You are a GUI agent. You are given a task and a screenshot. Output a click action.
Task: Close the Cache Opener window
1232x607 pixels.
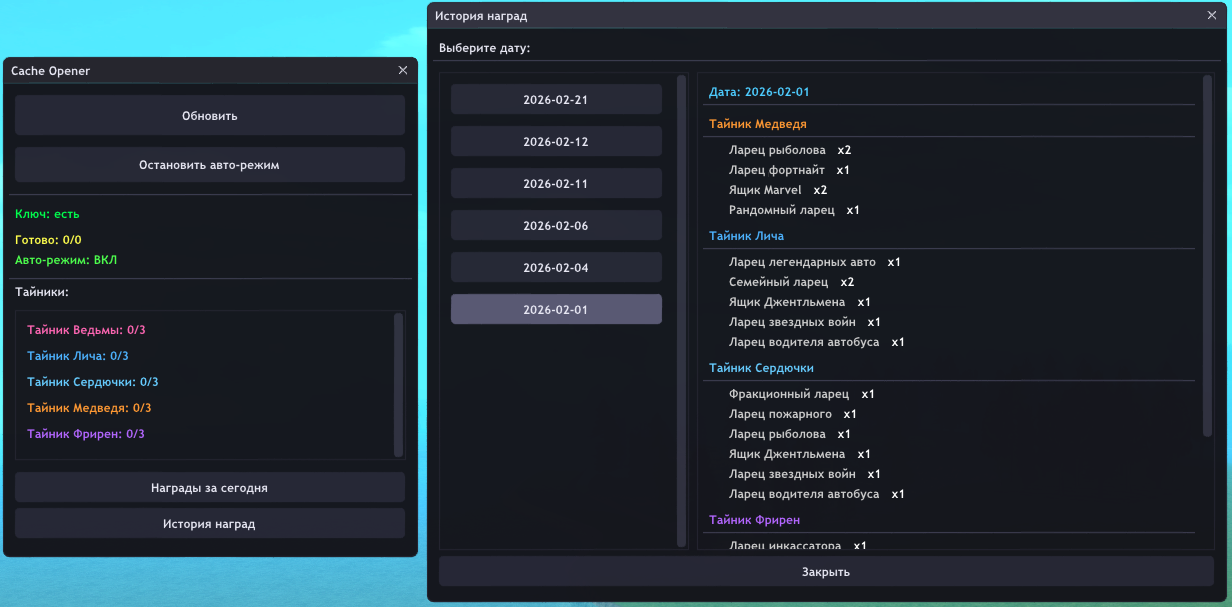(x=403, y=70)
